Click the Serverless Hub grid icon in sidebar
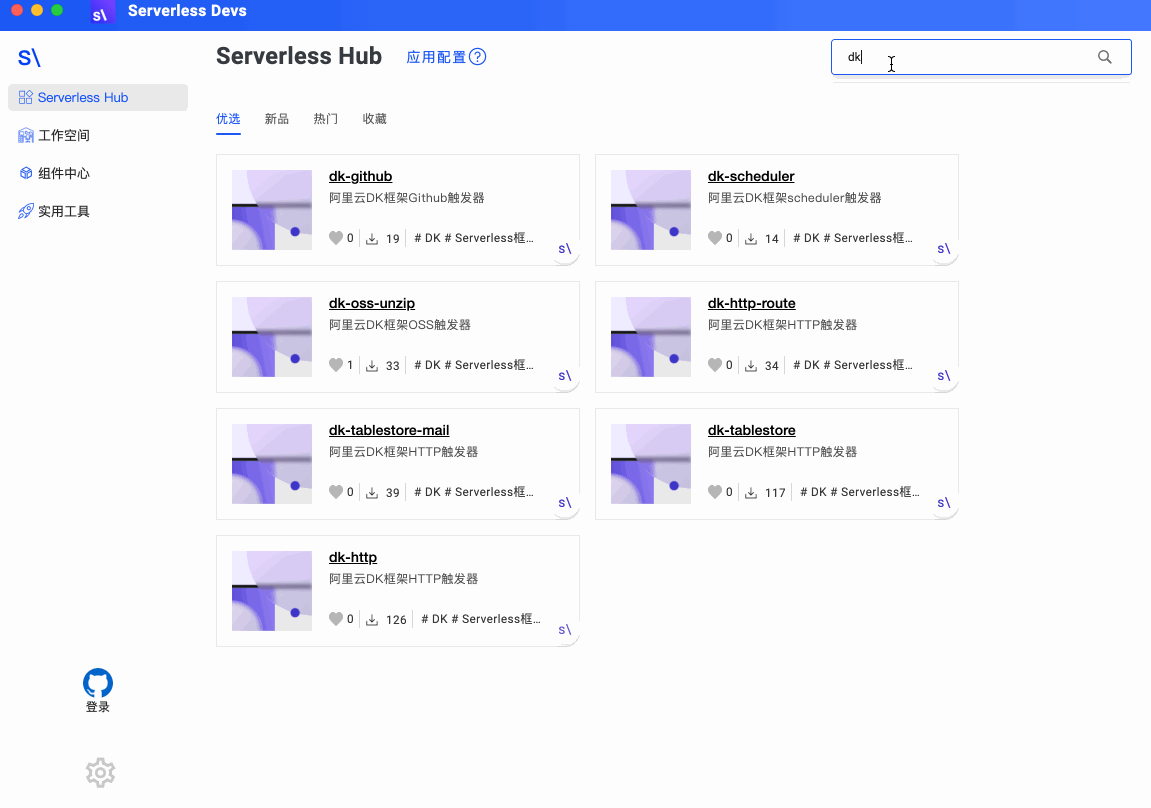Viewport: 1151px width, 808px height. [26, 98]
